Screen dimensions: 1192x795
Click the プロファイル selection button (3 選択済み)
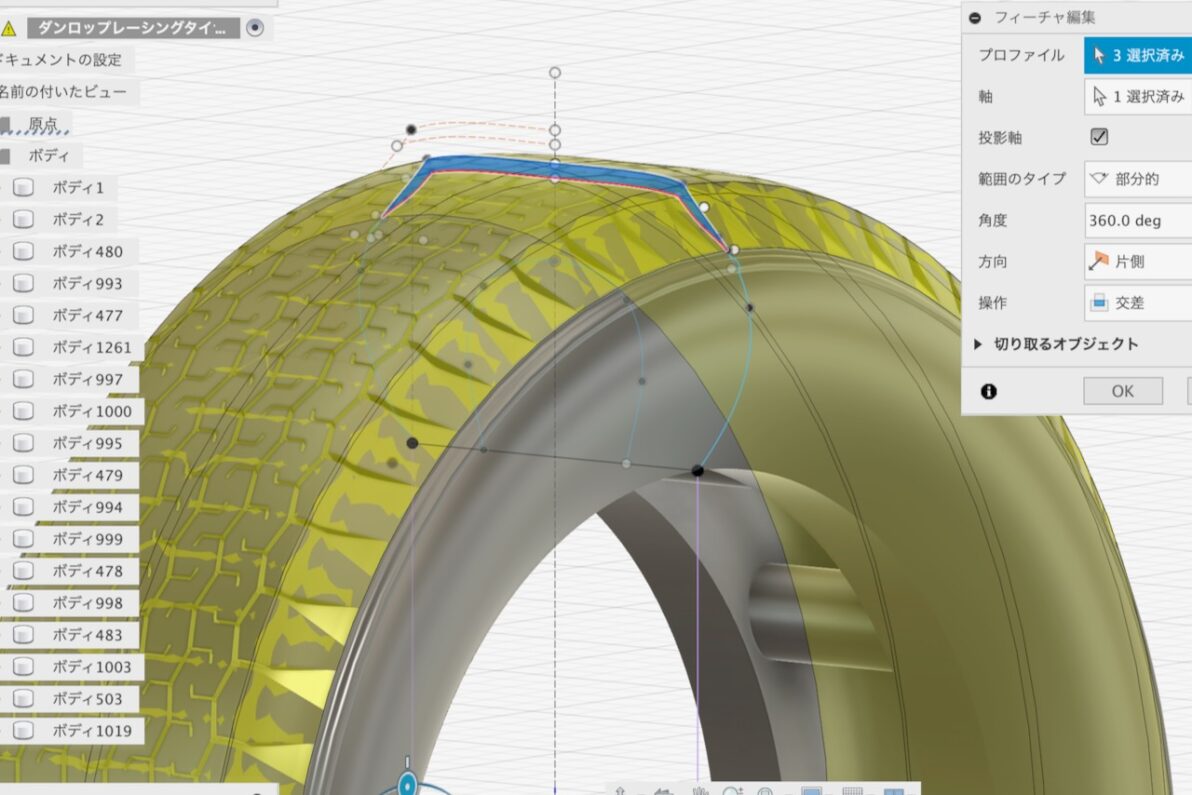[1137, 55]
